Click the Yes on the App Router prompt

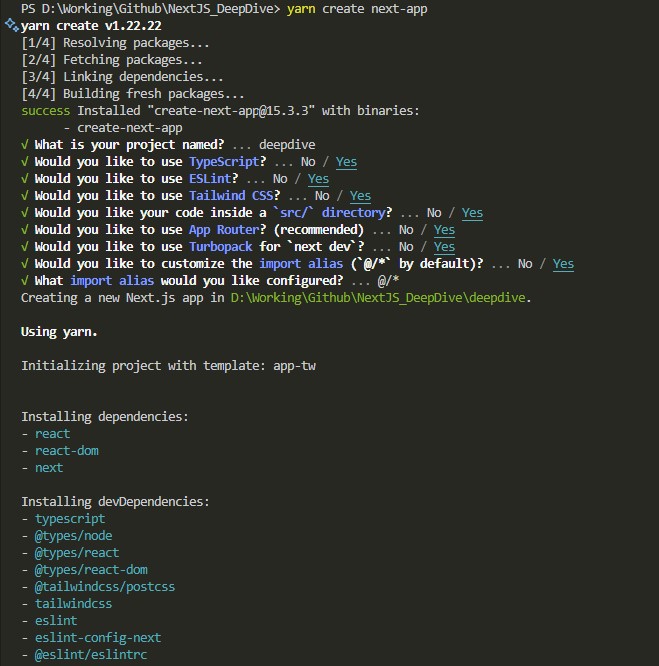click(x=444, y=230)
